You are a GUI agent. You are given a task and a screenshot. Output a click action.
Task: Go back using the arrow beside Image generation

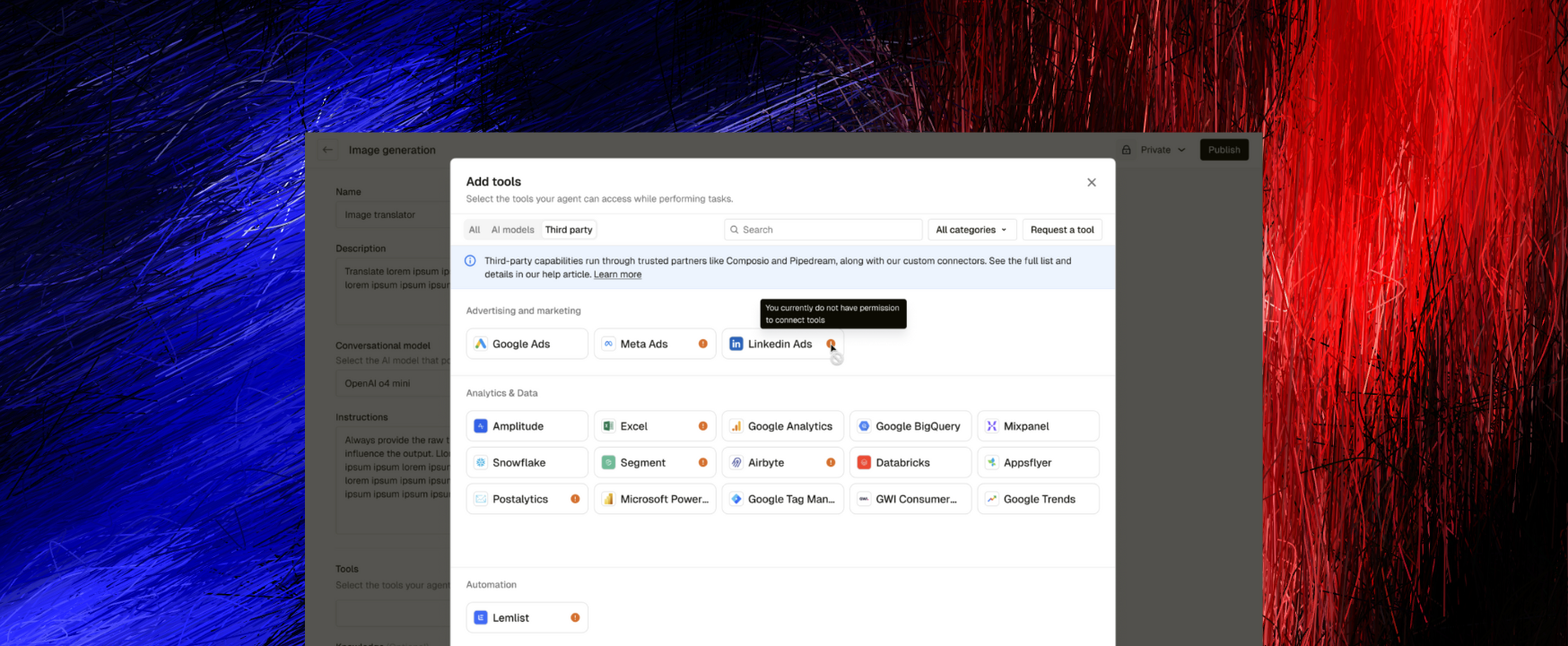(328, 150)
